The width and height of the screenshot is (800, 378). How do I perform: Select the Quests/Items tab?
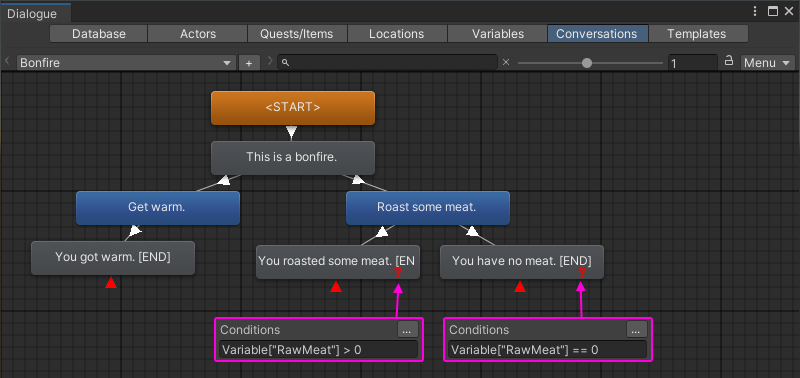(296, 34)
